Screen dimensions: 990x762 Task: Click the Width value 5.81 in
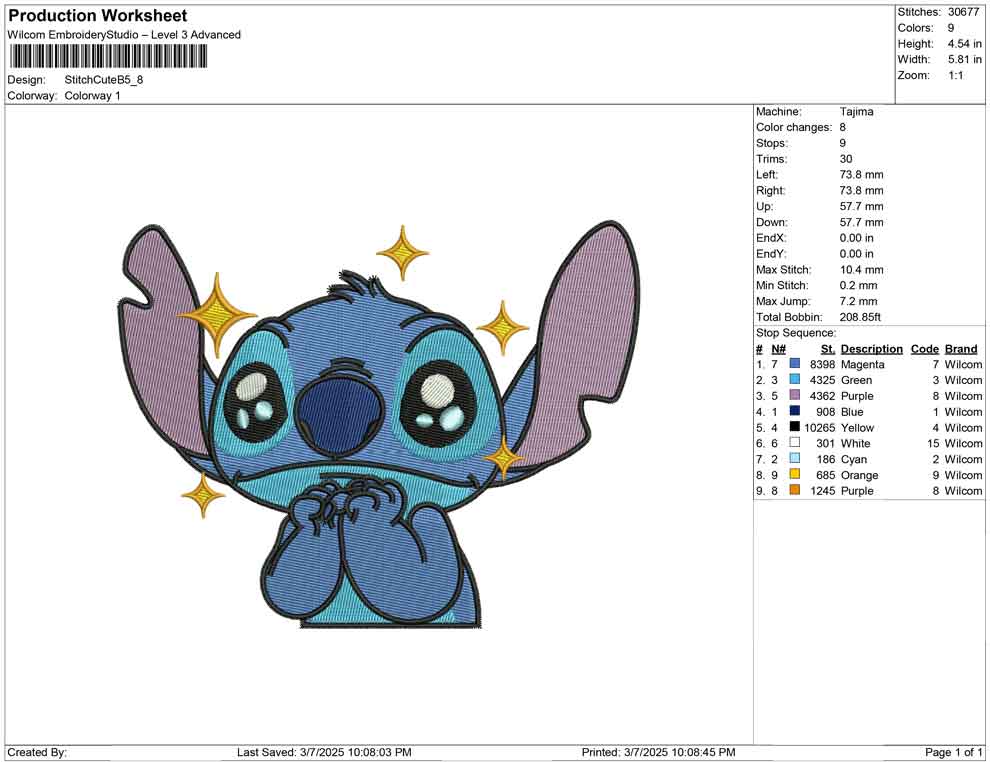964,59
